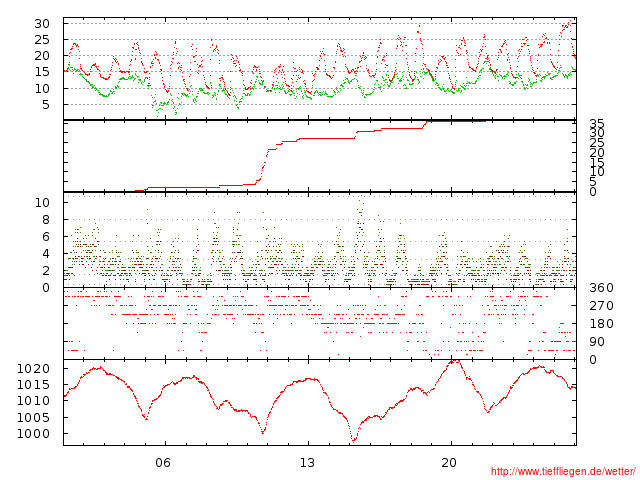This screenshot has height=480, width=640.
Task: Click the 20 date label below pressure chart
Action: (x=449, y=463)
